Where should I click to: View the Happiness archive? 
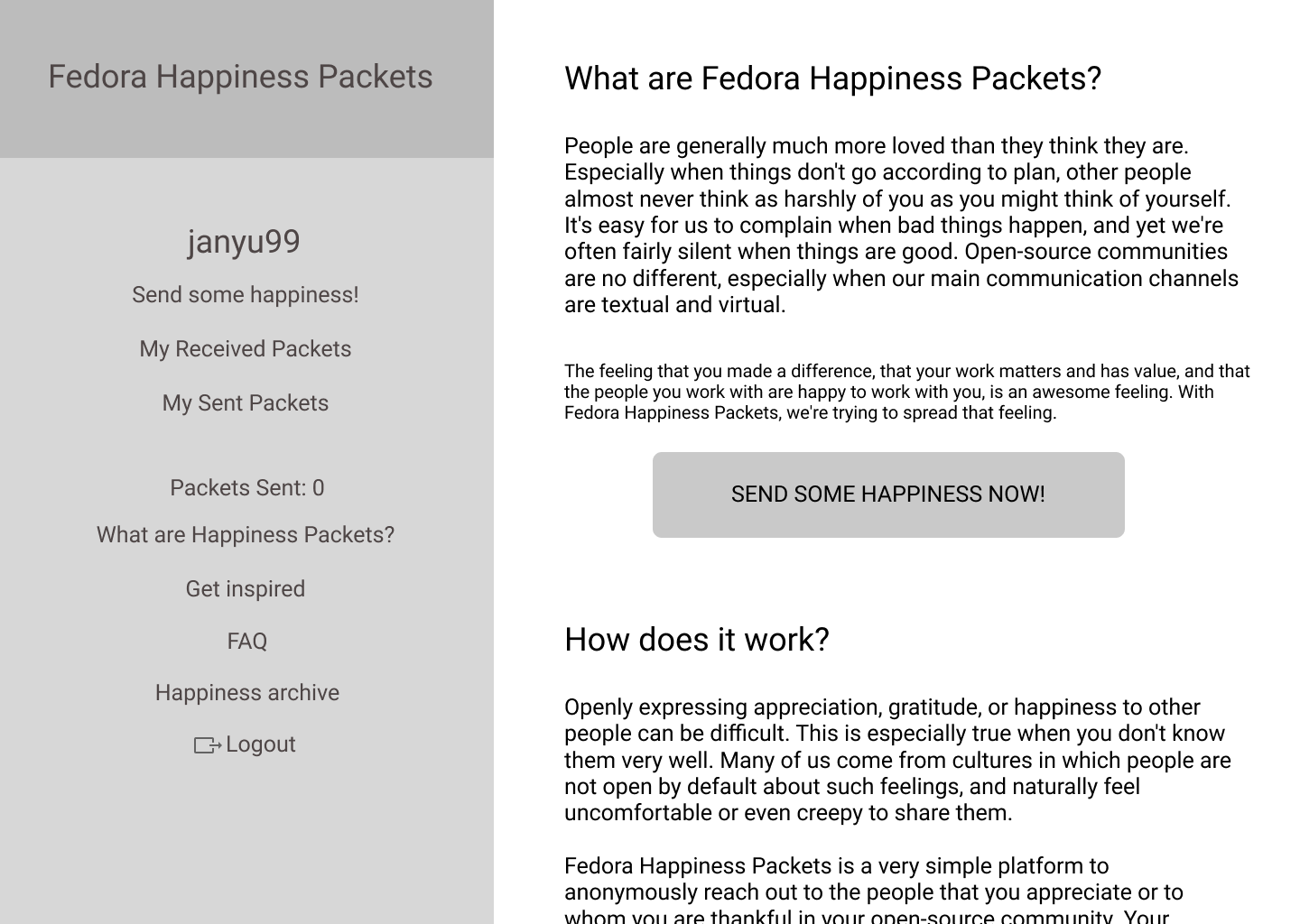point(246,693)
